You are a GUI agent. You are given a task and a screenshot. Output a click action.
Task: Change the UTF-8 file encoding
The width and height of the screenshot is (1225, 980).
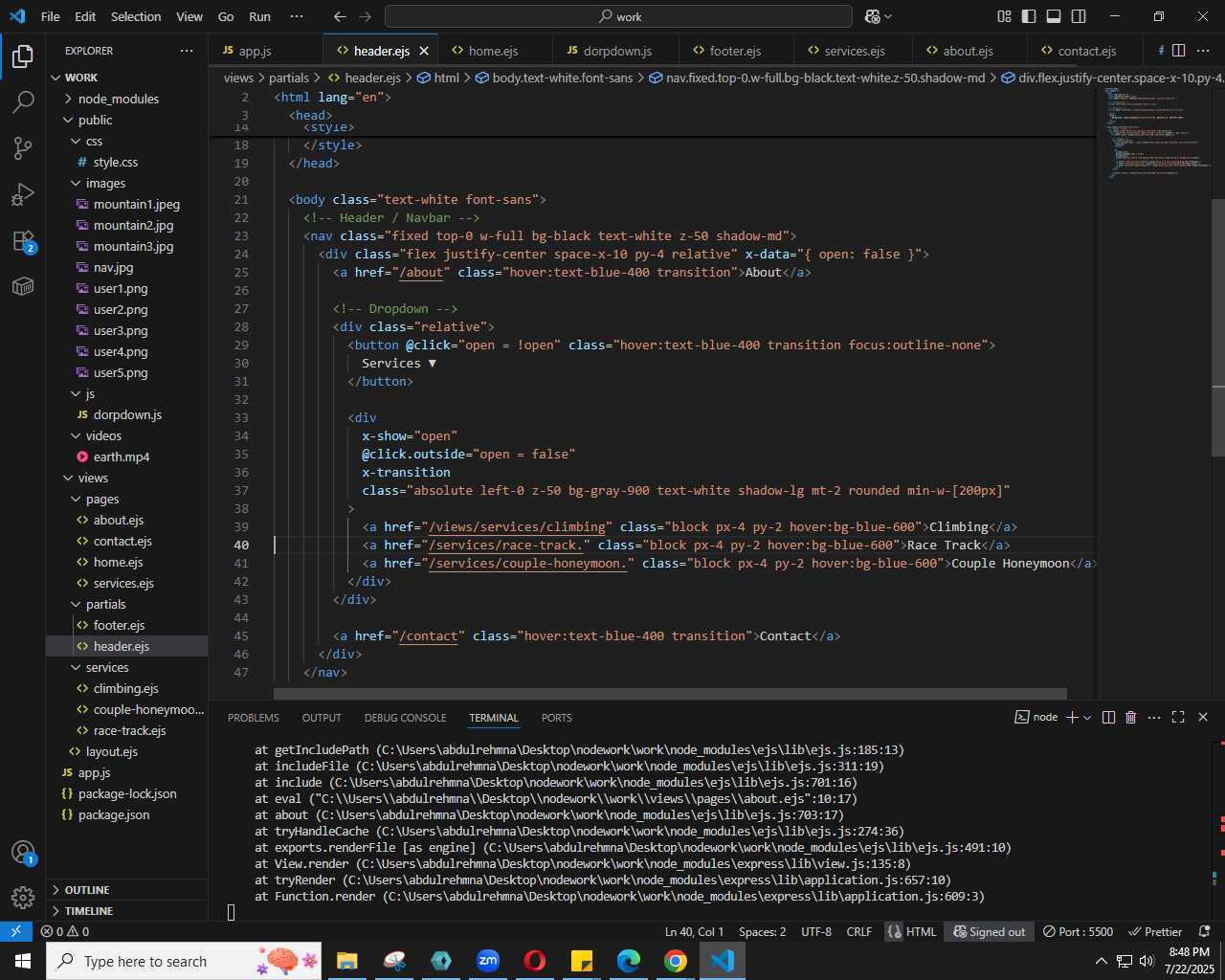(x=816, y=931)
